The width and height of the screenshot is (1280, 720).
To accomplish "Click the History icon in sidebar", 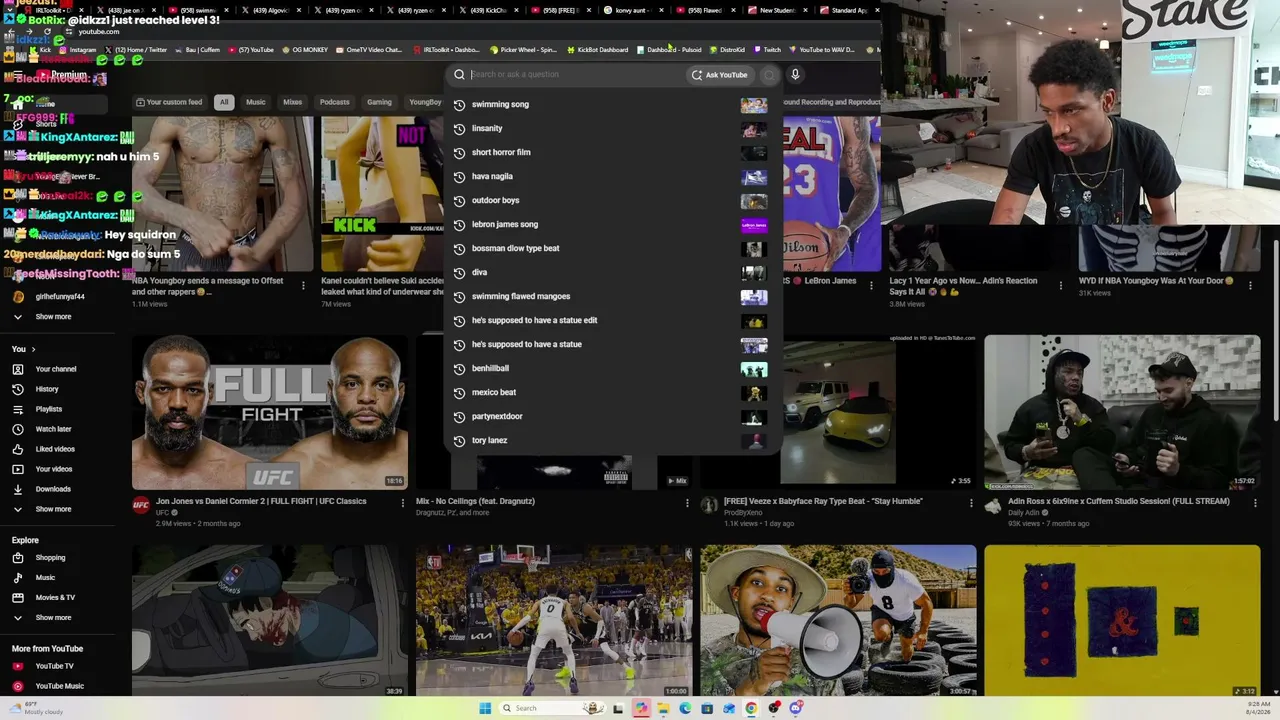I will pyautogui.click(x=17, y=389).
